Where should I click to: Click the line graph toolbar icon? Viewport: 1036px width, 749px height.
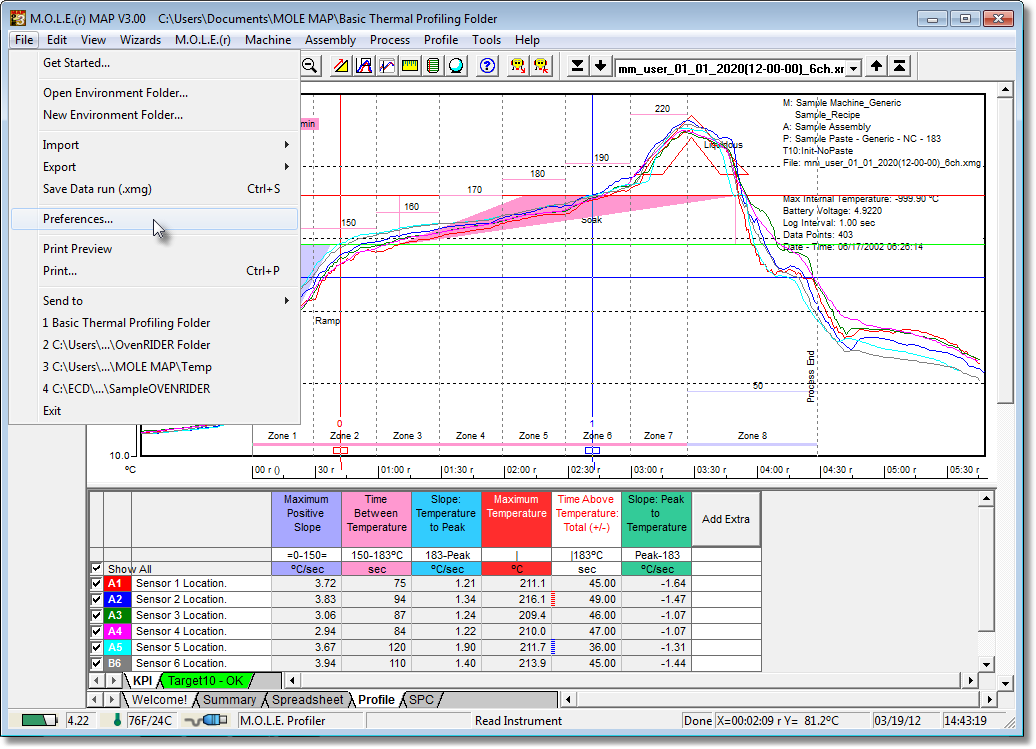(387, 65)
